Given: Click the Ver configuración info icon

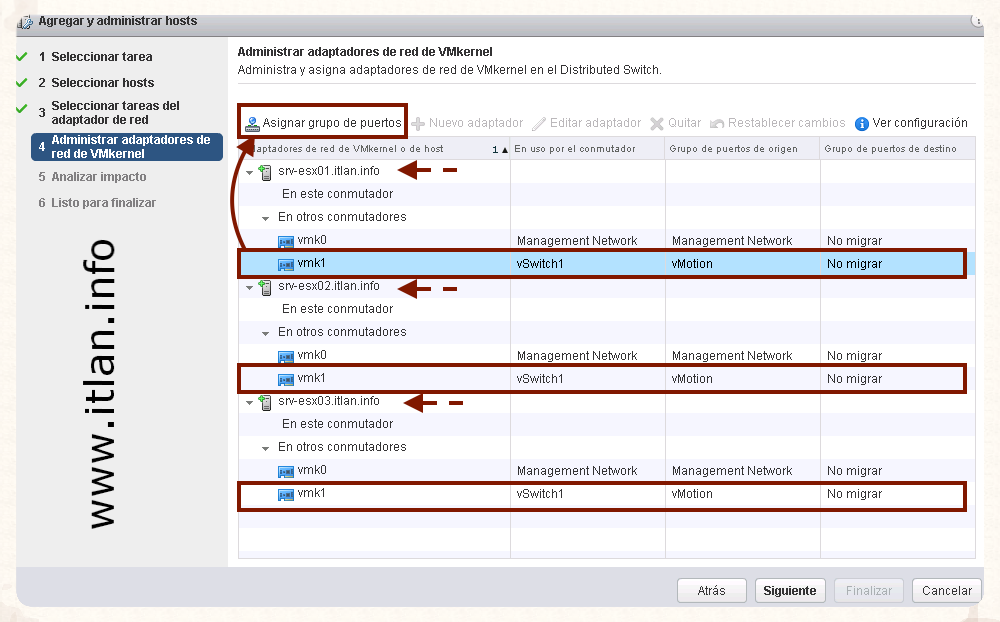Looking at the screenshot, I should 862,124.
